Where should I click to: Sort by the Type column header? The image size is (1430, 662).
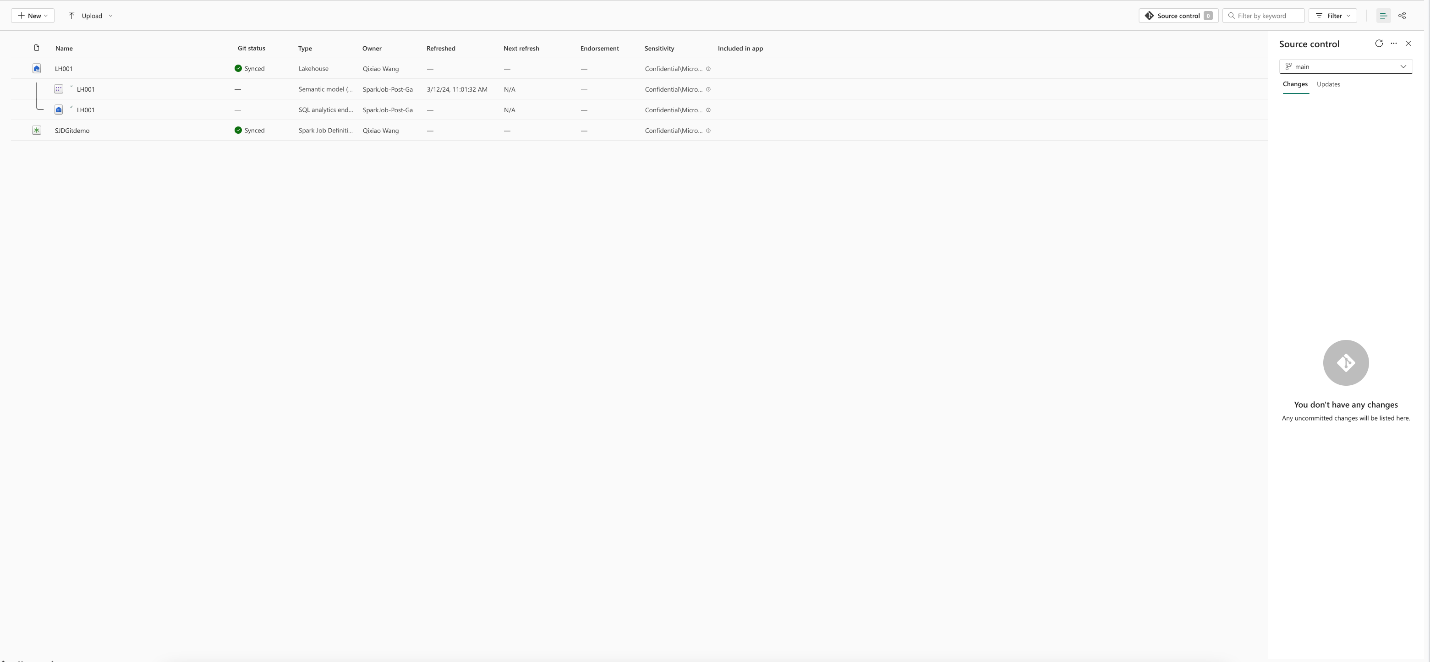305,48
